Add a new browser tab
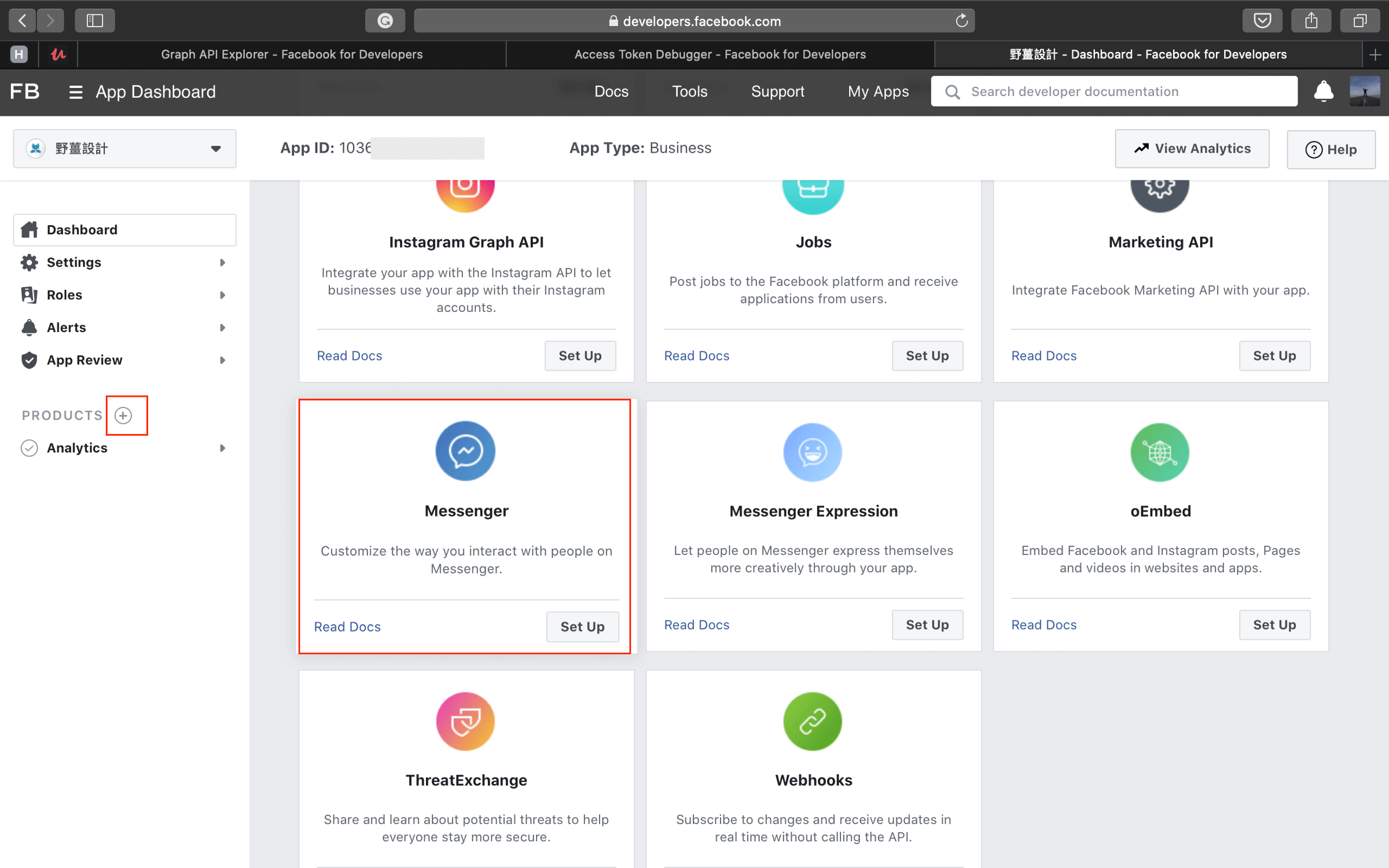 [x=1376, y=54]
